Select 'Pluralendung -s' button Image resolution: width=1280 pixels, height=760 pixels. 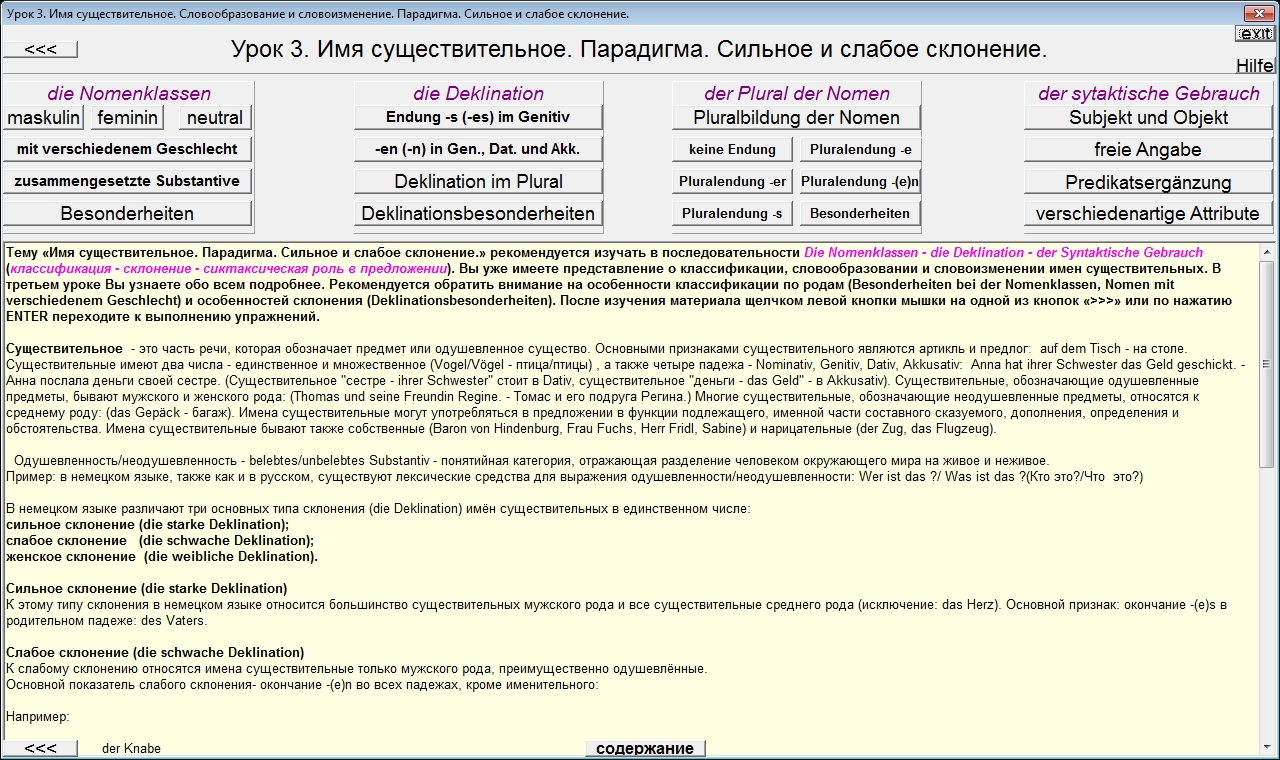732,213
